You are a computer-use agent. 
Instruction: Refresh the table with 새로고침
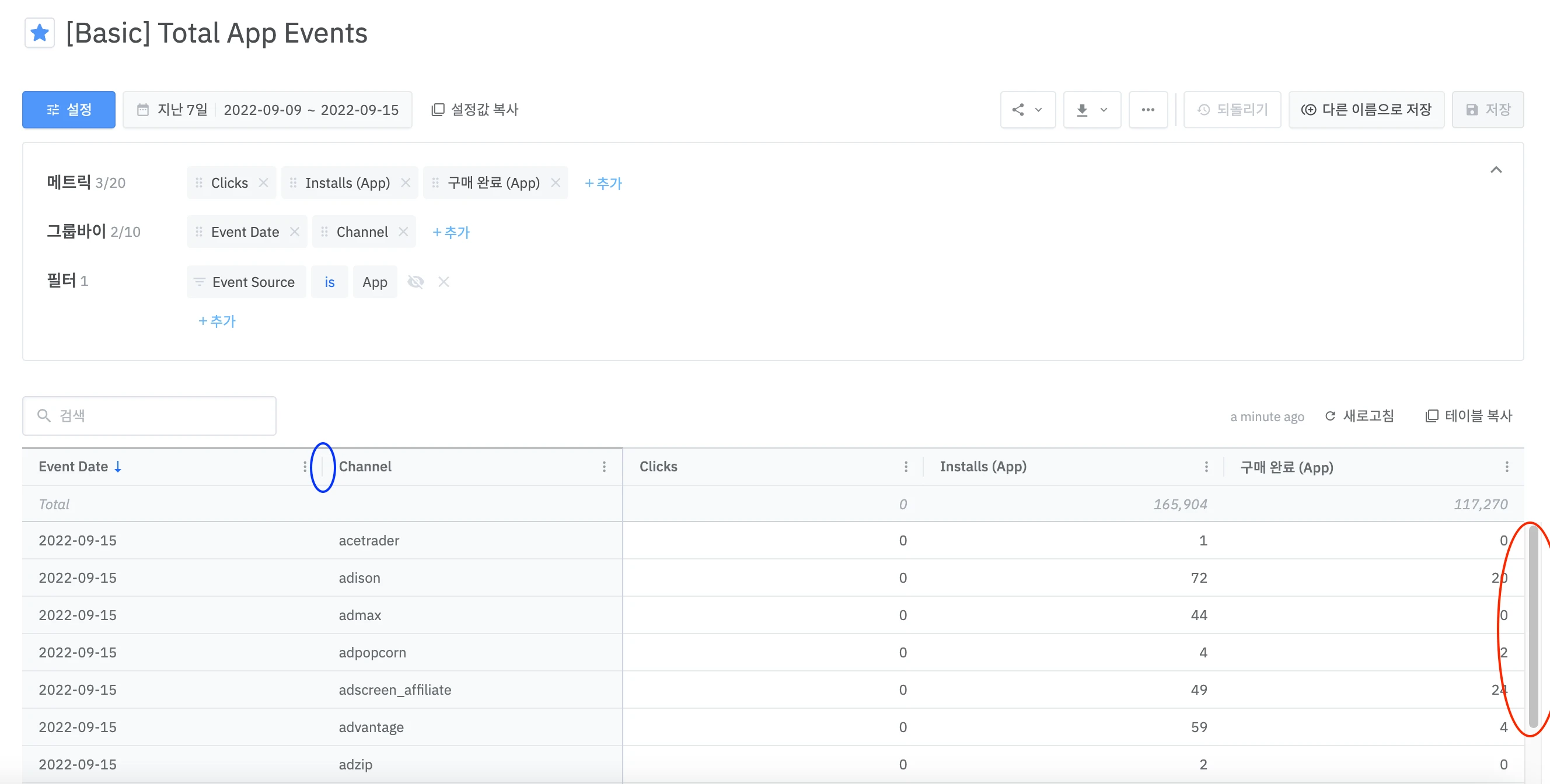[x=1359, y=416]
